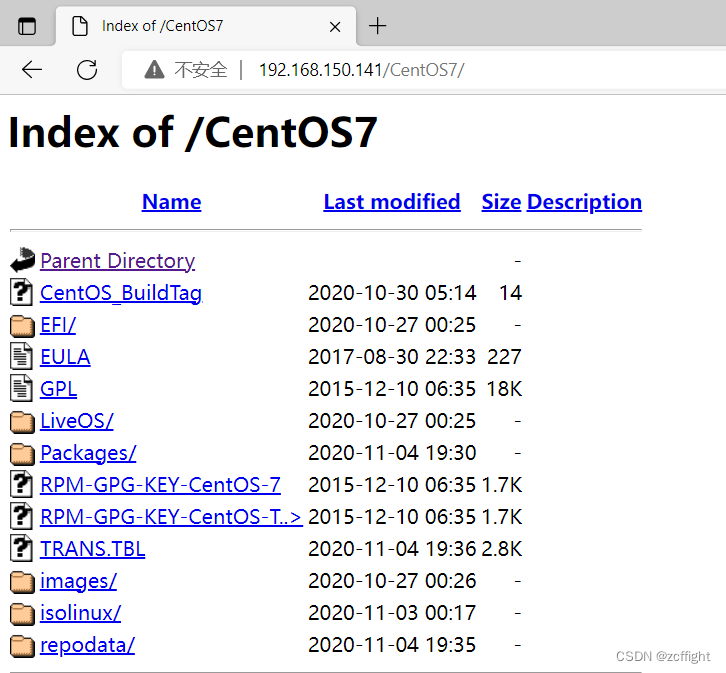Screen dimensions: 726x673
Task: Open the EULA file link
Action: point(65,357)
